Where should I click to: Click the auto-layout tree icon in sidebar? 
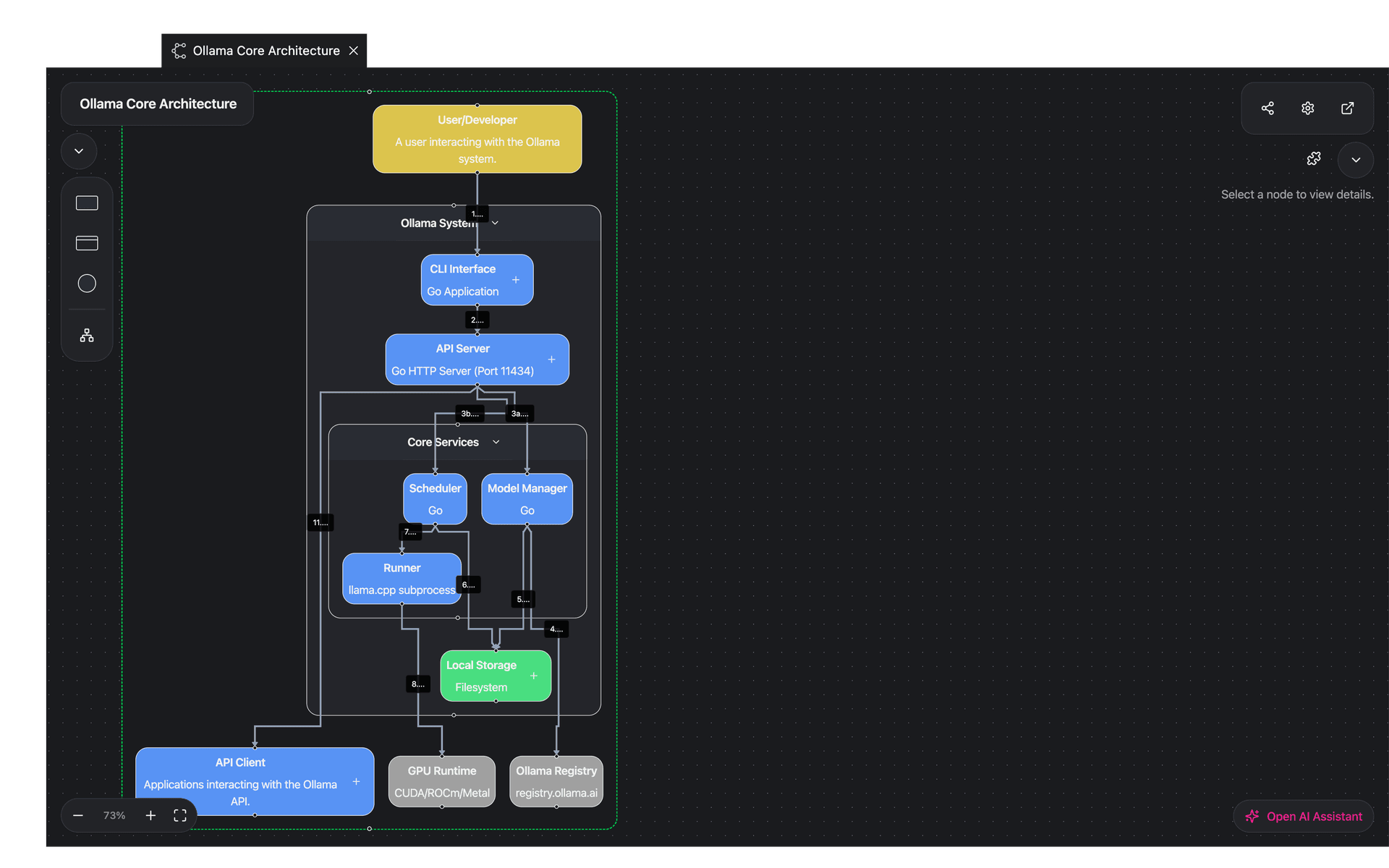(86, 335)
